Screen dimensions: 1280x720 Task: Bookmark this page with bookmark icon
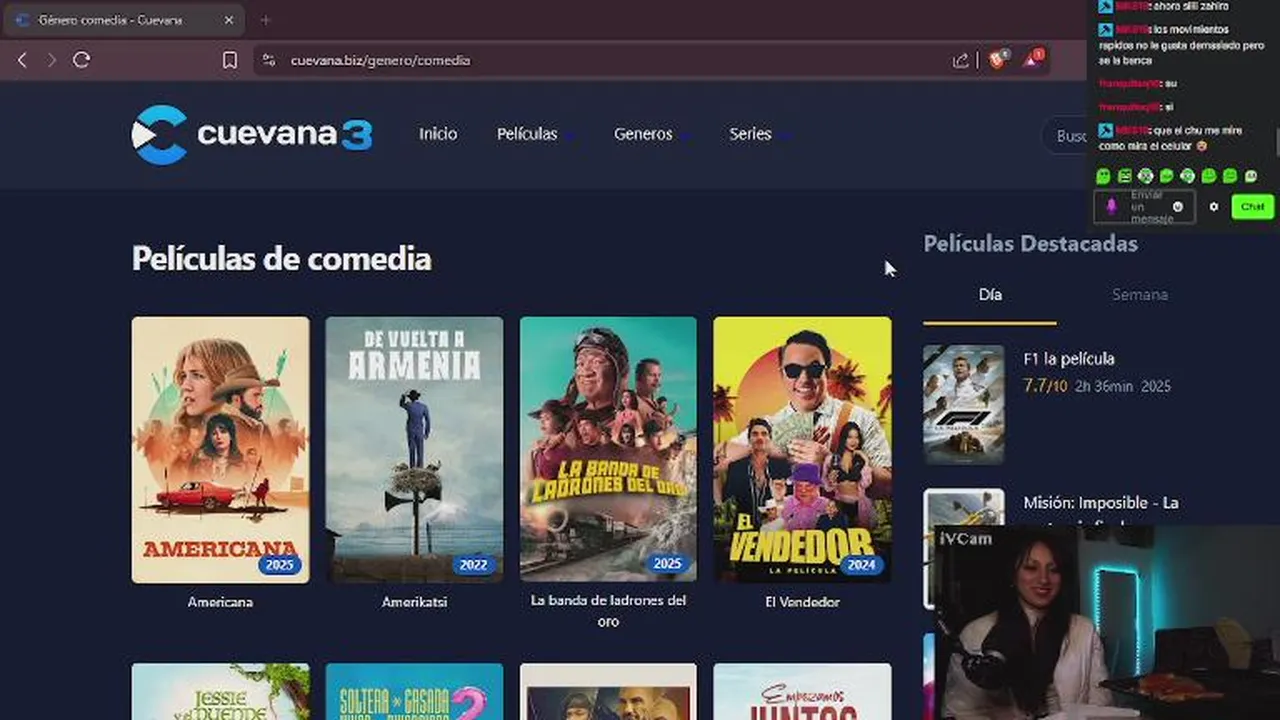click(230, 60)
